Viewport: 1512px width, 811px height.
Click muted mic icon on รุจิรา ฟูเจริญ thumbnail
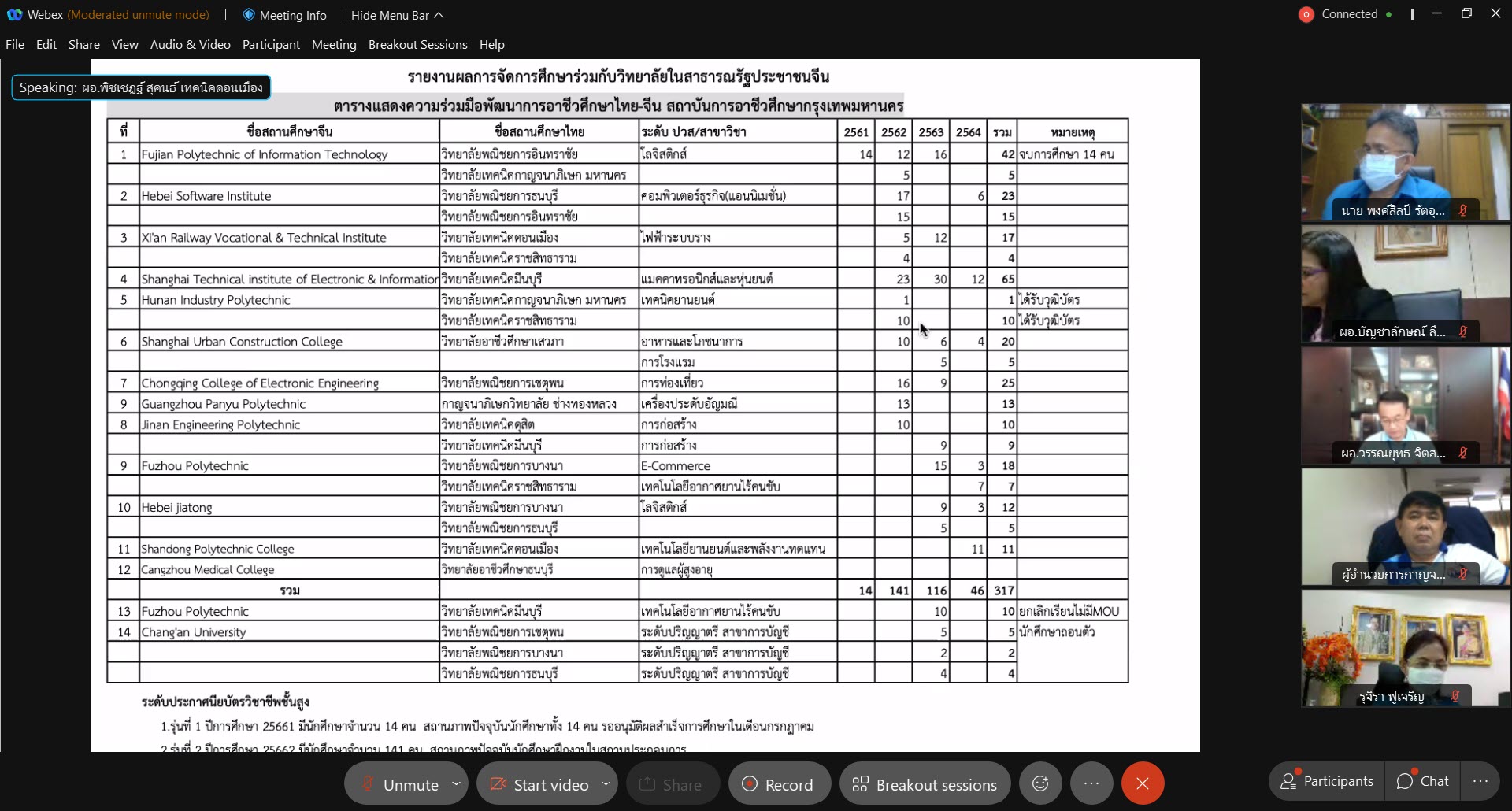[x=1455, y=696]
